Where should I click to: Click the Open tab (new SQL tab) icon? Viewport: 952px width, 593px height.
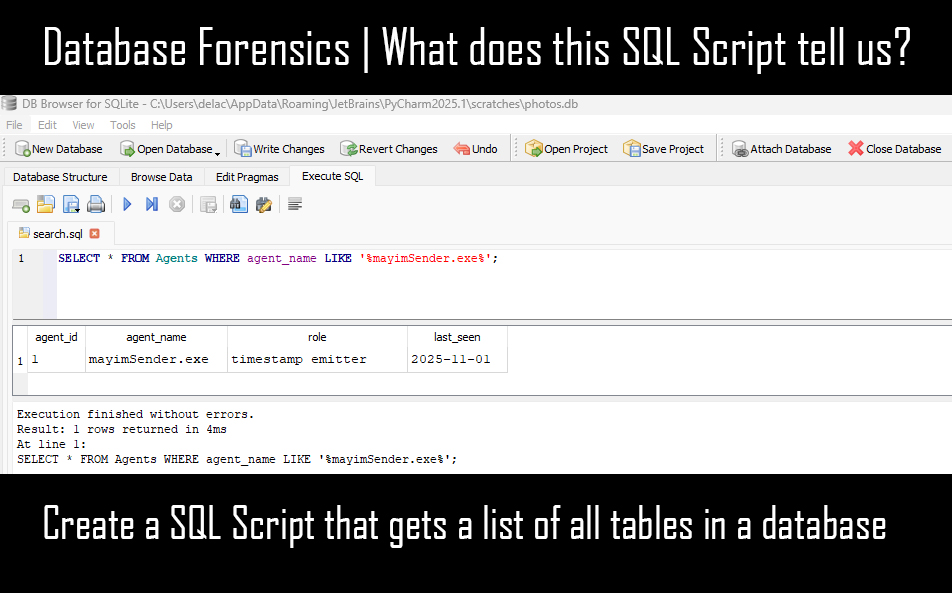click(21, 204)
